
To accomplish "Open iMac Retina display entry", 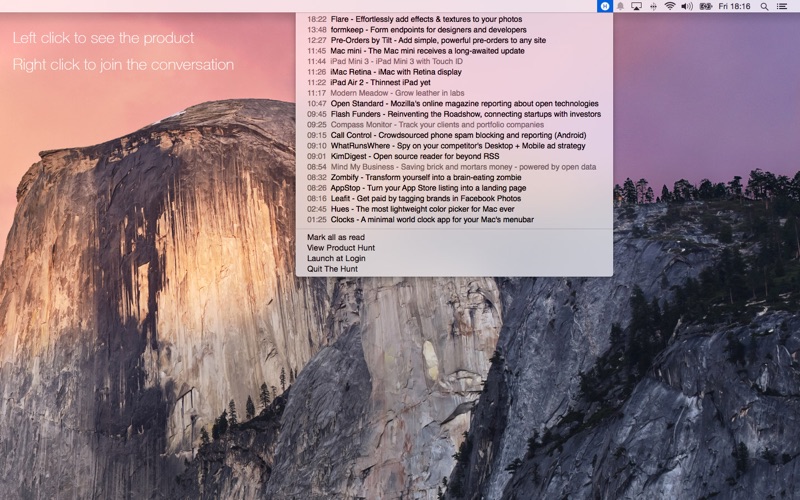I will click(454, 72).
